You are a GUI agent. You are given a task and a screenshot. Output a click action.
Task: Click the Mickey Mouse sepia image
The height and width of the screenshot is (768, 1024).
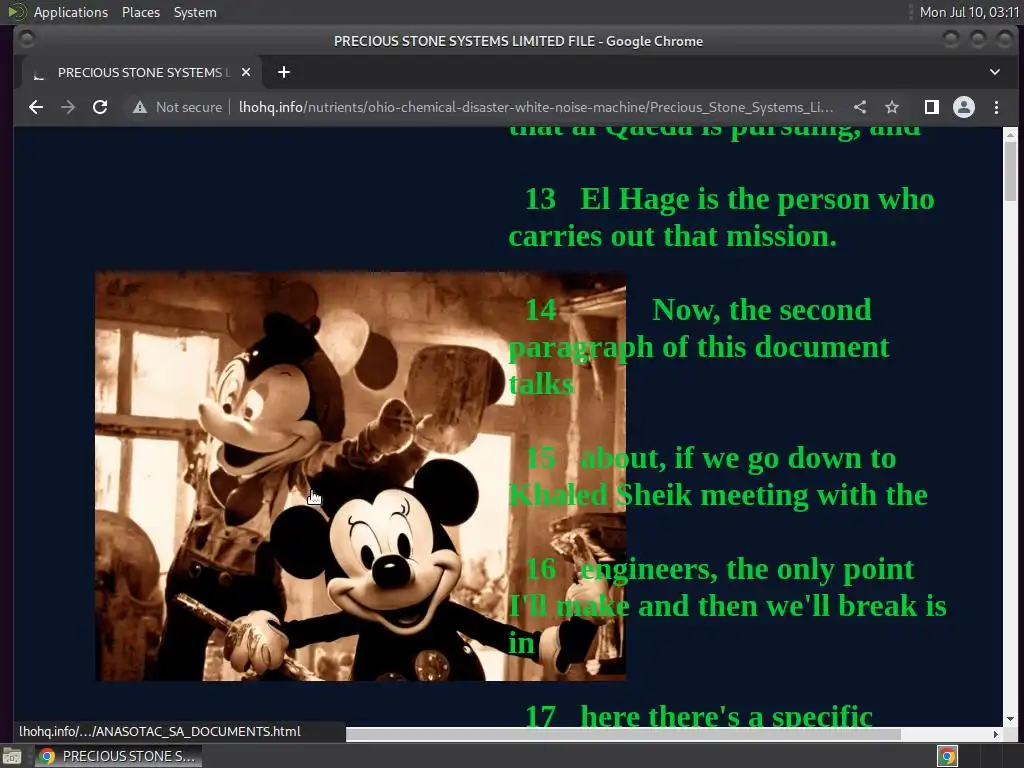[x=360, y=476]
